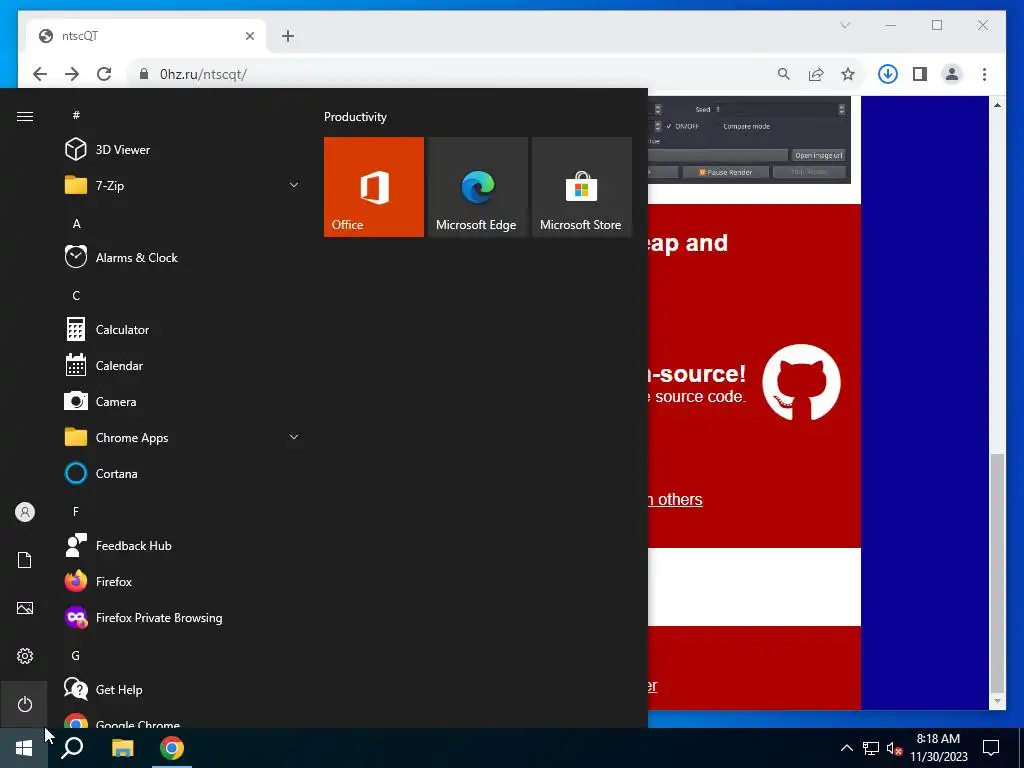
Task: Open Chrome downloads icon
Action: click(x=888, y=74)
